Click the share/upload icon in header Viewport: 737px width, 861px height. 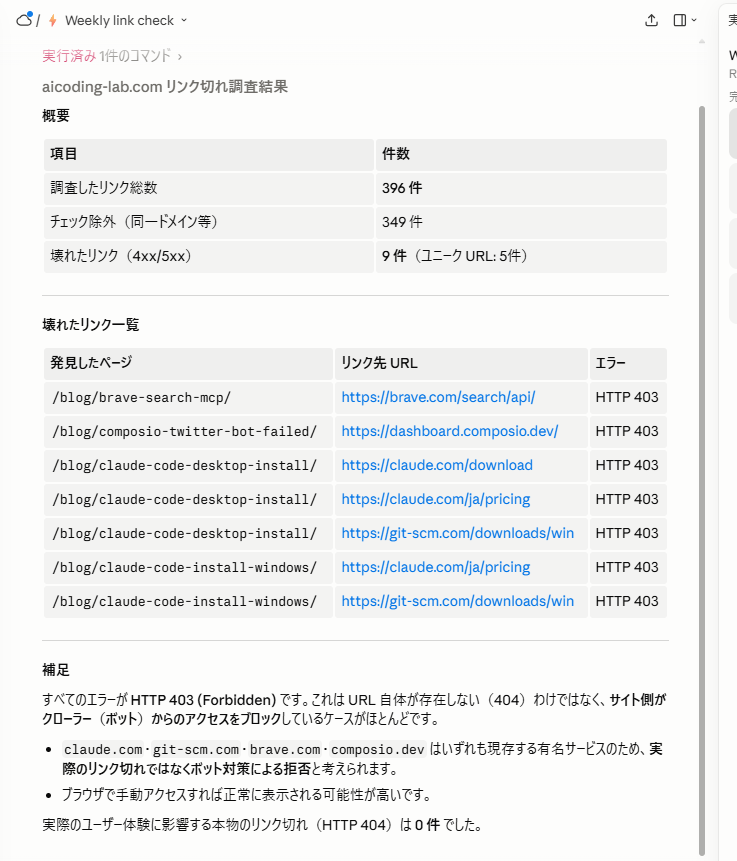click(651, 20)
